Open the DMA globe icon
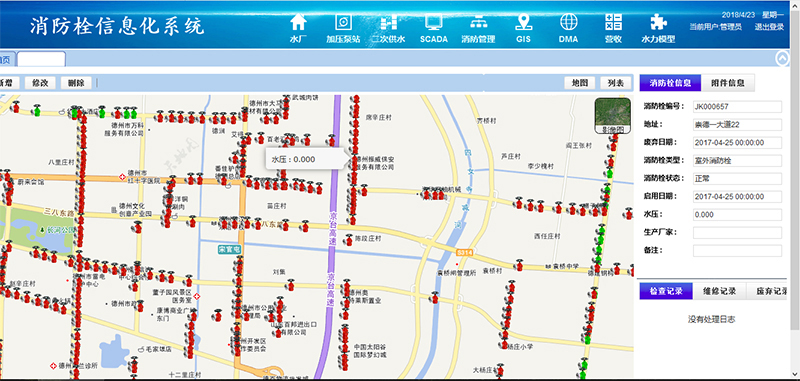This screenshot has height=381, width=800. [568, 22]
